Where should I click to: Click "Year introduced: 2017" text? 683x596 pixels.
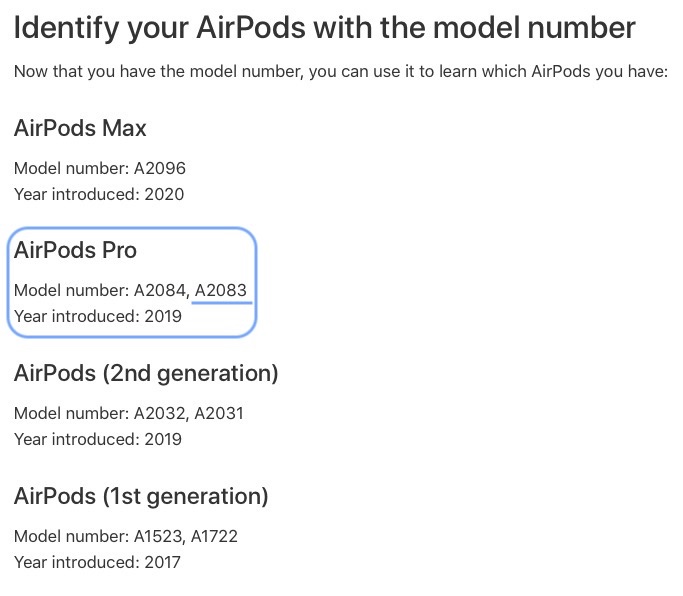click(x=98, y=562)
